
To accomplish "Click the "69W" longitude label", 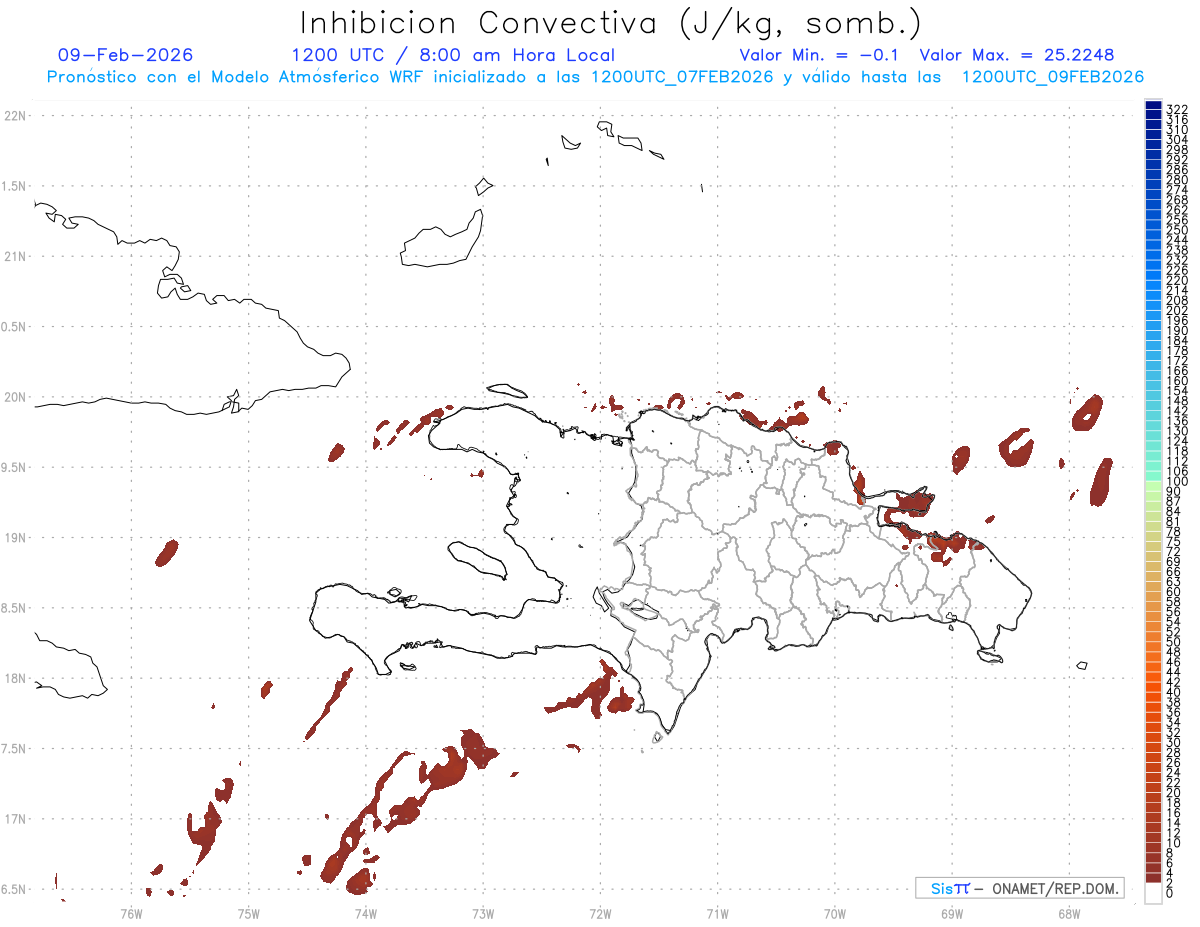I will click(x=951, y=913).
